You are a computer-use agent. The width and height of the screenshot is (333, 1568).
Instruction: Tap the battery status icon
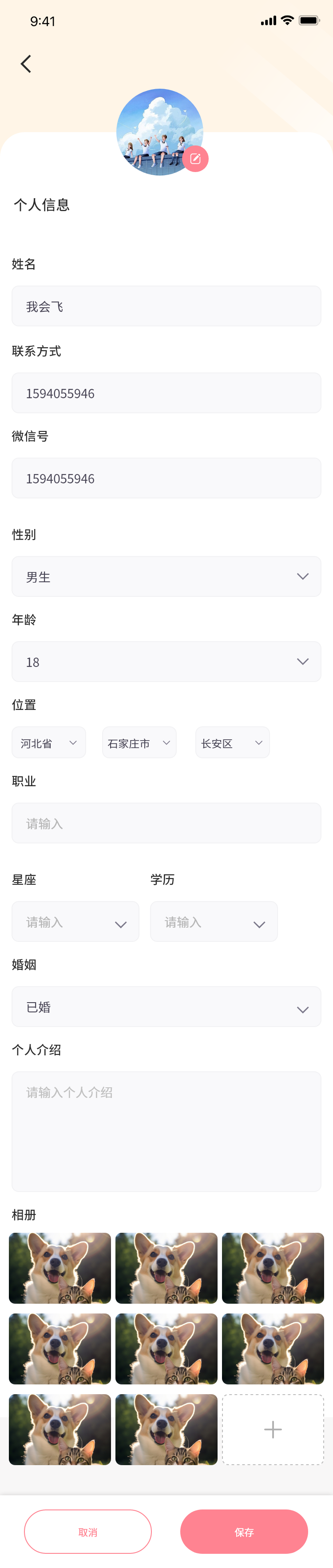[x=309, y=20]
